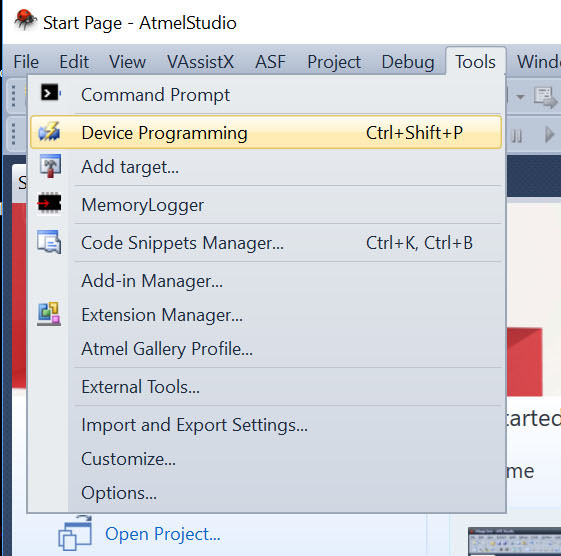Screen dimensions: 561x556
Task: Click the Open Project windows icon
Action: point(75,533)
